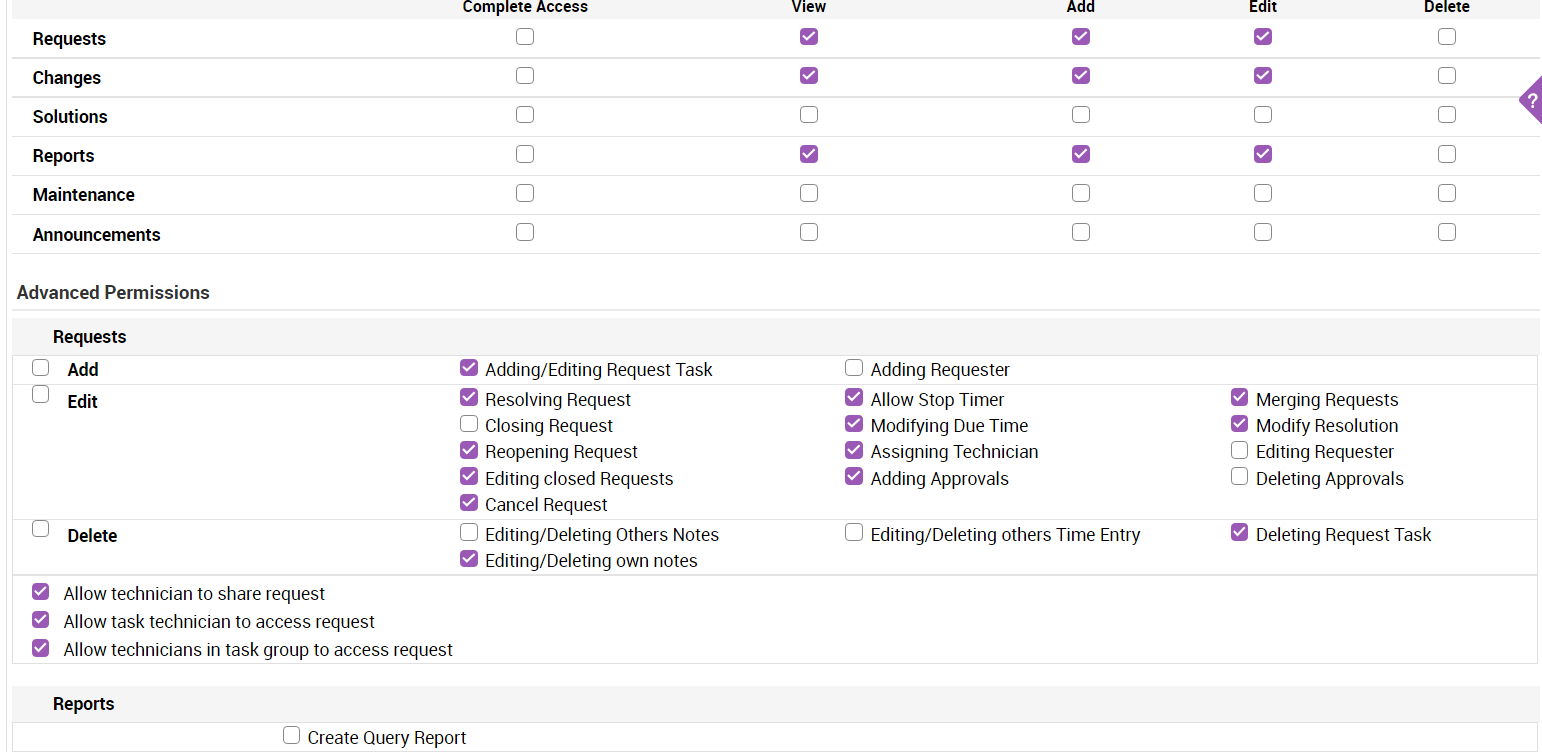Select all Add advanced permissions checkbox
The image size is (1542, 752).
(41, 367)
